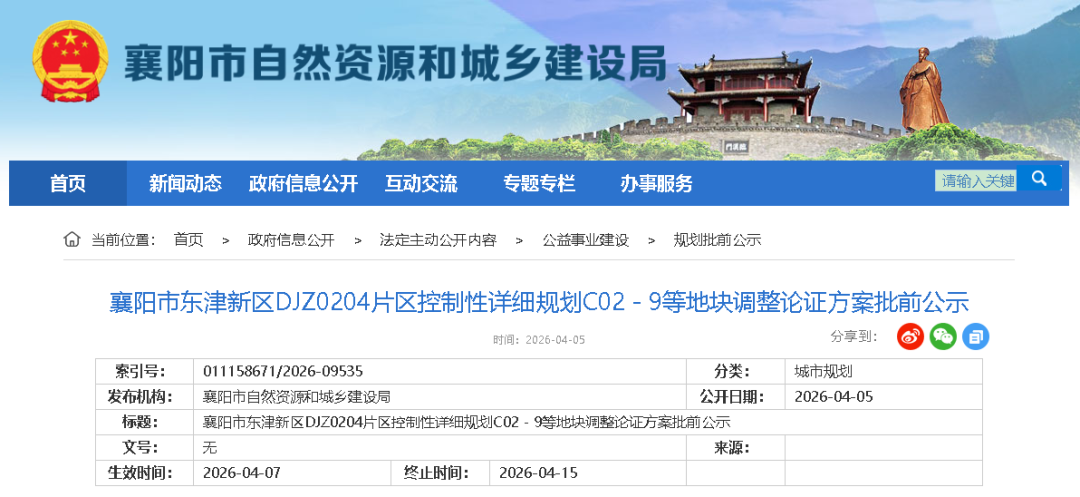Open the 首页 navigation tab
This screenshot has height=497, width=1080.
point(68,184)
